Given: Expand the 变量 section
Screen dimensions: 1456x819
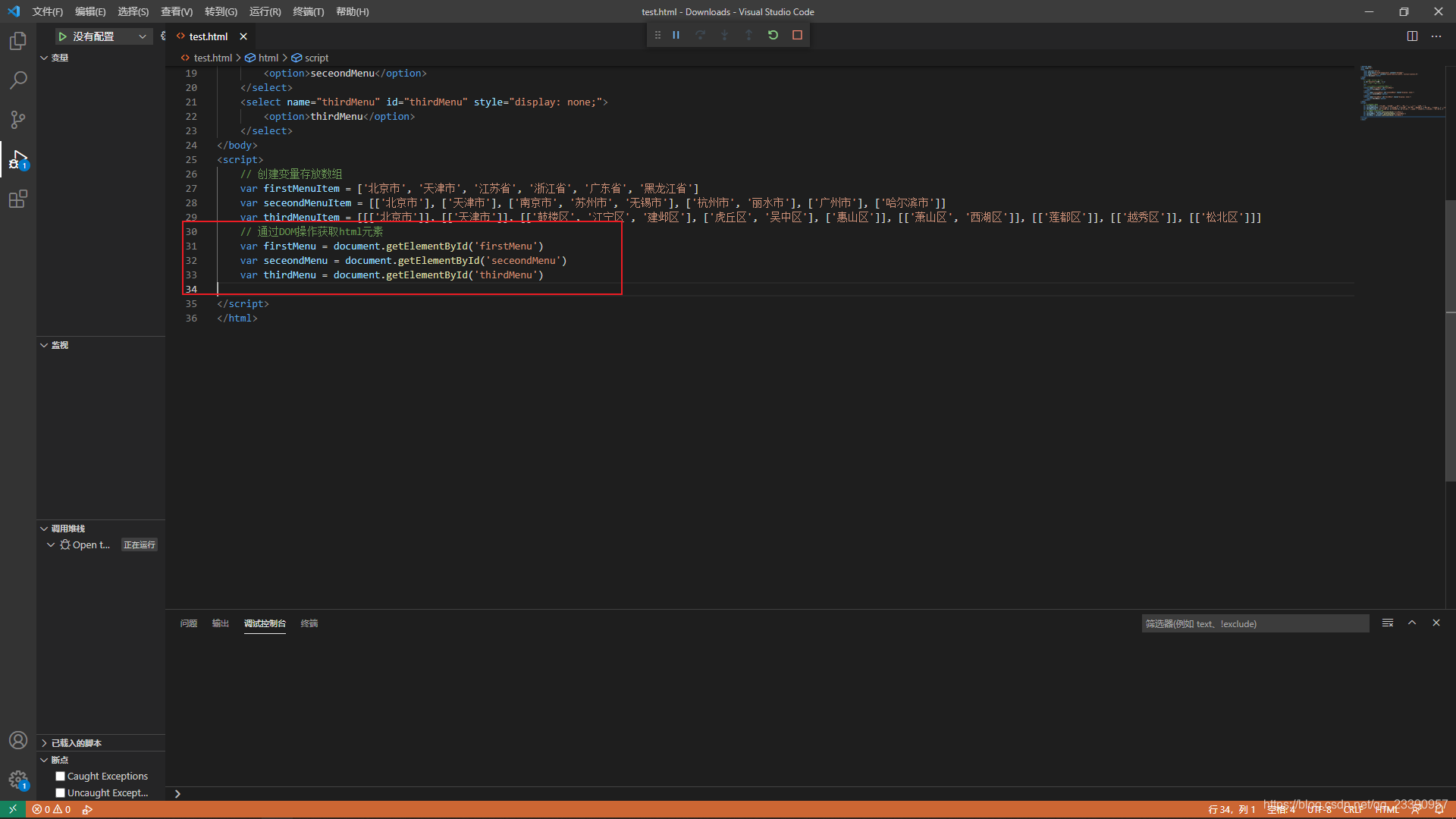Looking at the screenshot, I should coord(44,56).
